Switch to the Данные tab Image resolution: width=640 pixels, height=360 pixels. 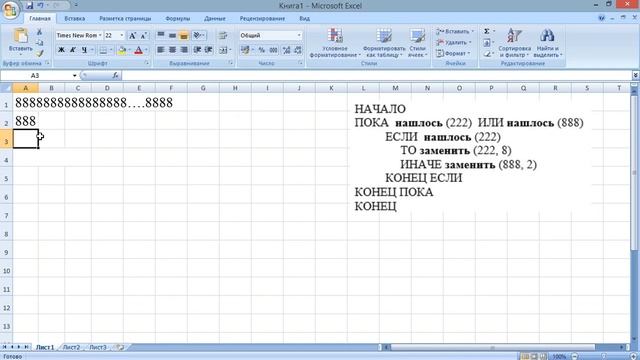215,18
